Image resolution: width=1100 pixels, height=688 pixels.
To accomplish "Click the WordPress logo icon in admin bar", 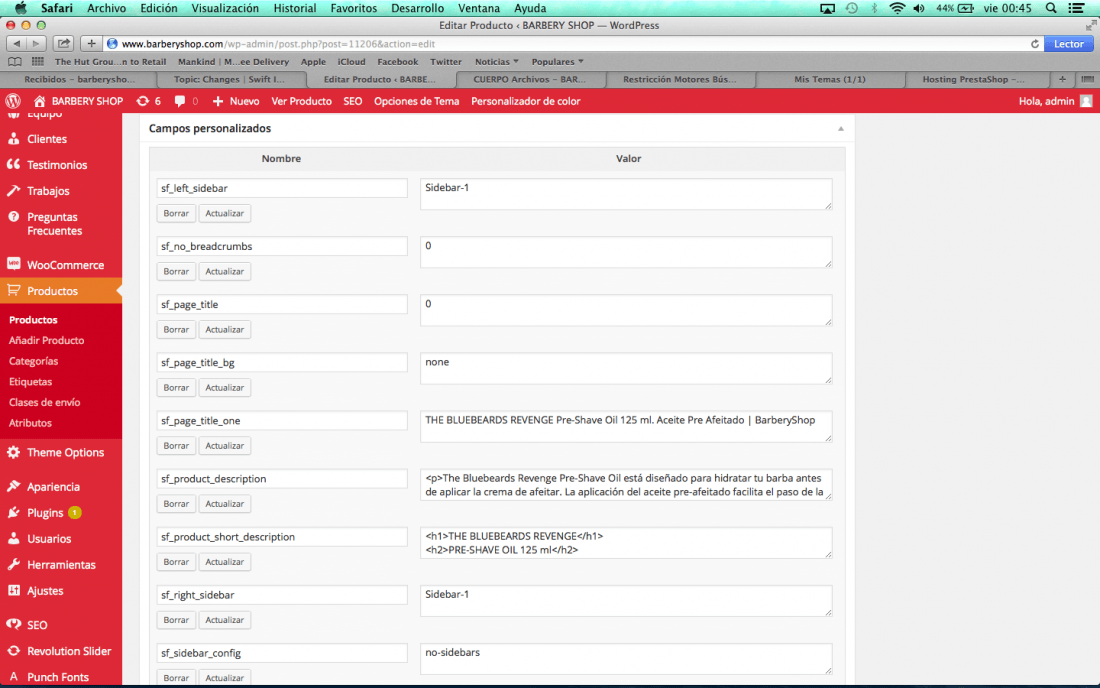I will tap(13, 101).
